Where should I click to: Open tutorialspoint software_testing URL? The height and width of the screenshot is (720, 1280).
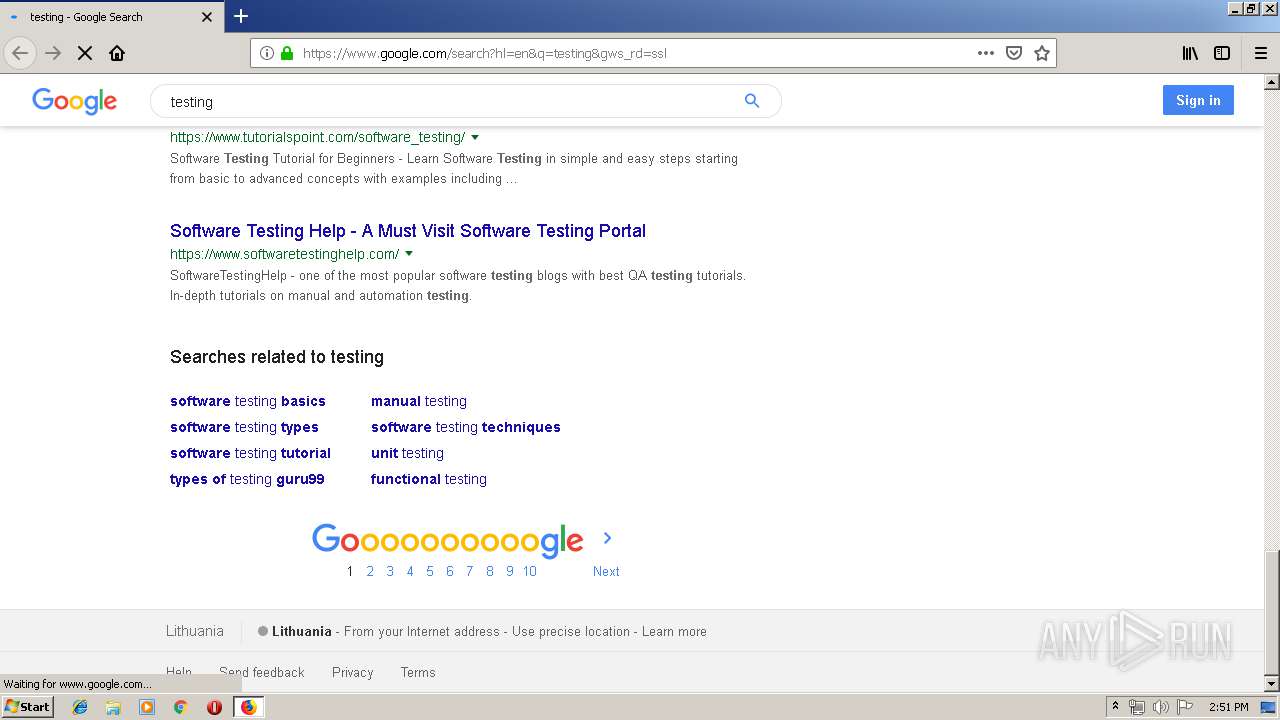point(317,137)
